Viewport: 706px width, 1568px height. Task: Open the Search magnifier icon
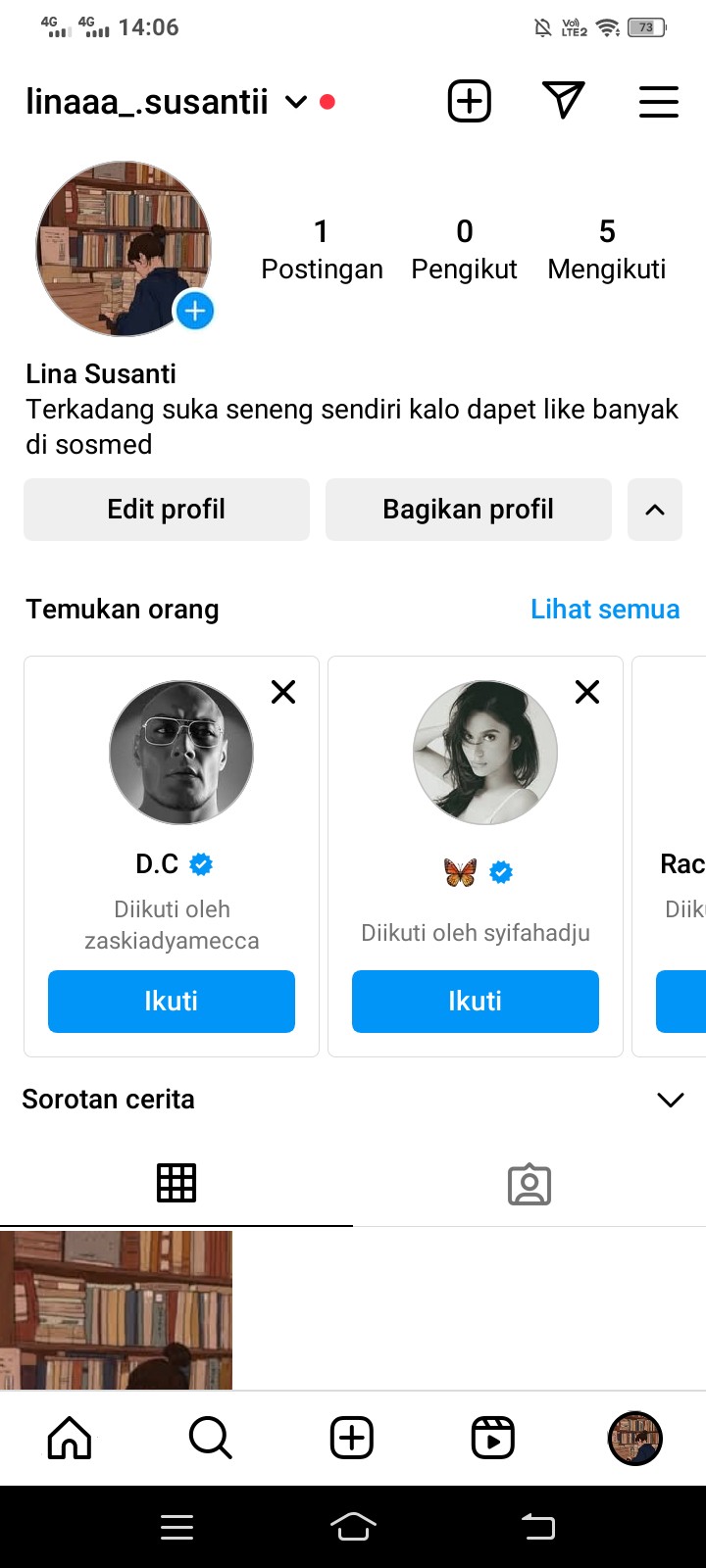tap(210, 1438)
